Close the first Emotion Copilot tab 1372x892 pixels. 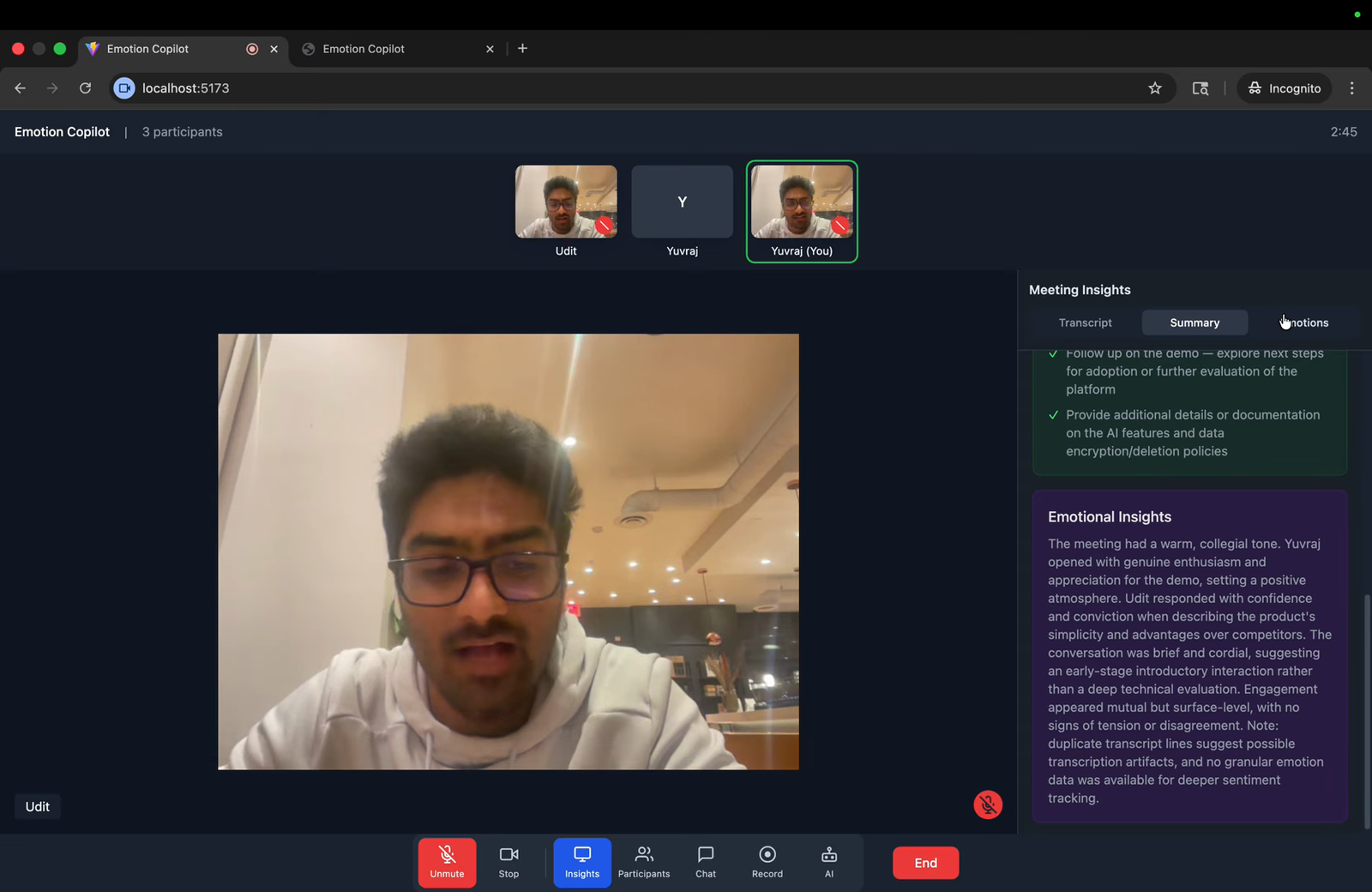coord(274,49)
